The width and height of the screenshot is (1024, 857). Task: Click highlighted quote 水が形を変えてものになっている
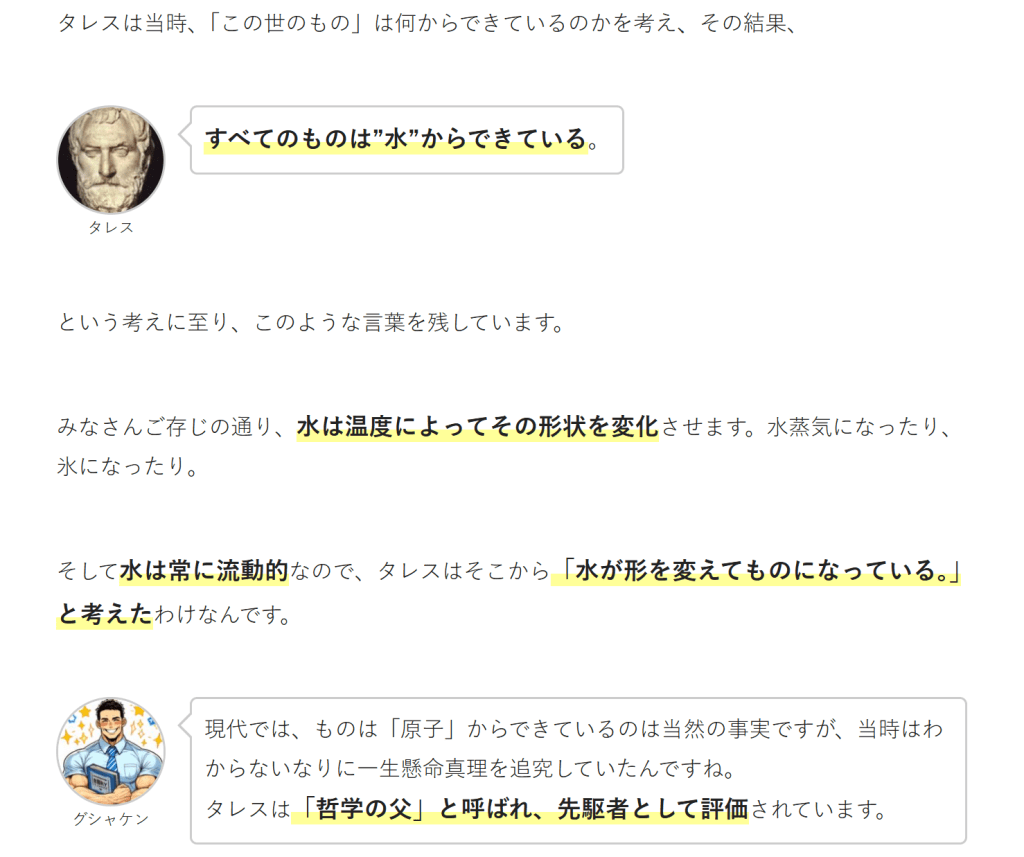click(756, 571)
